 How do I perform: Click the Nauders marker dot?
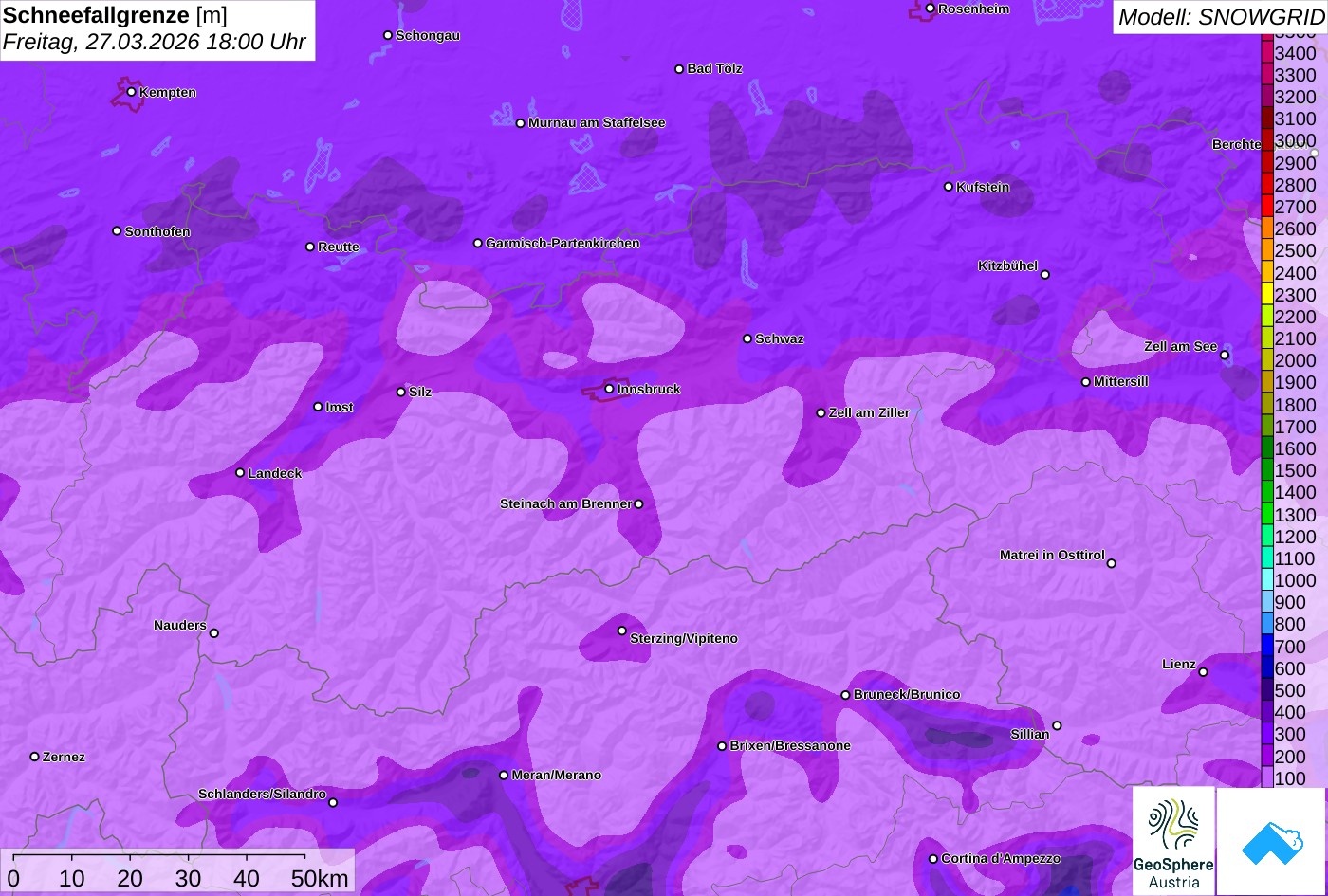(x=214, y=633)
